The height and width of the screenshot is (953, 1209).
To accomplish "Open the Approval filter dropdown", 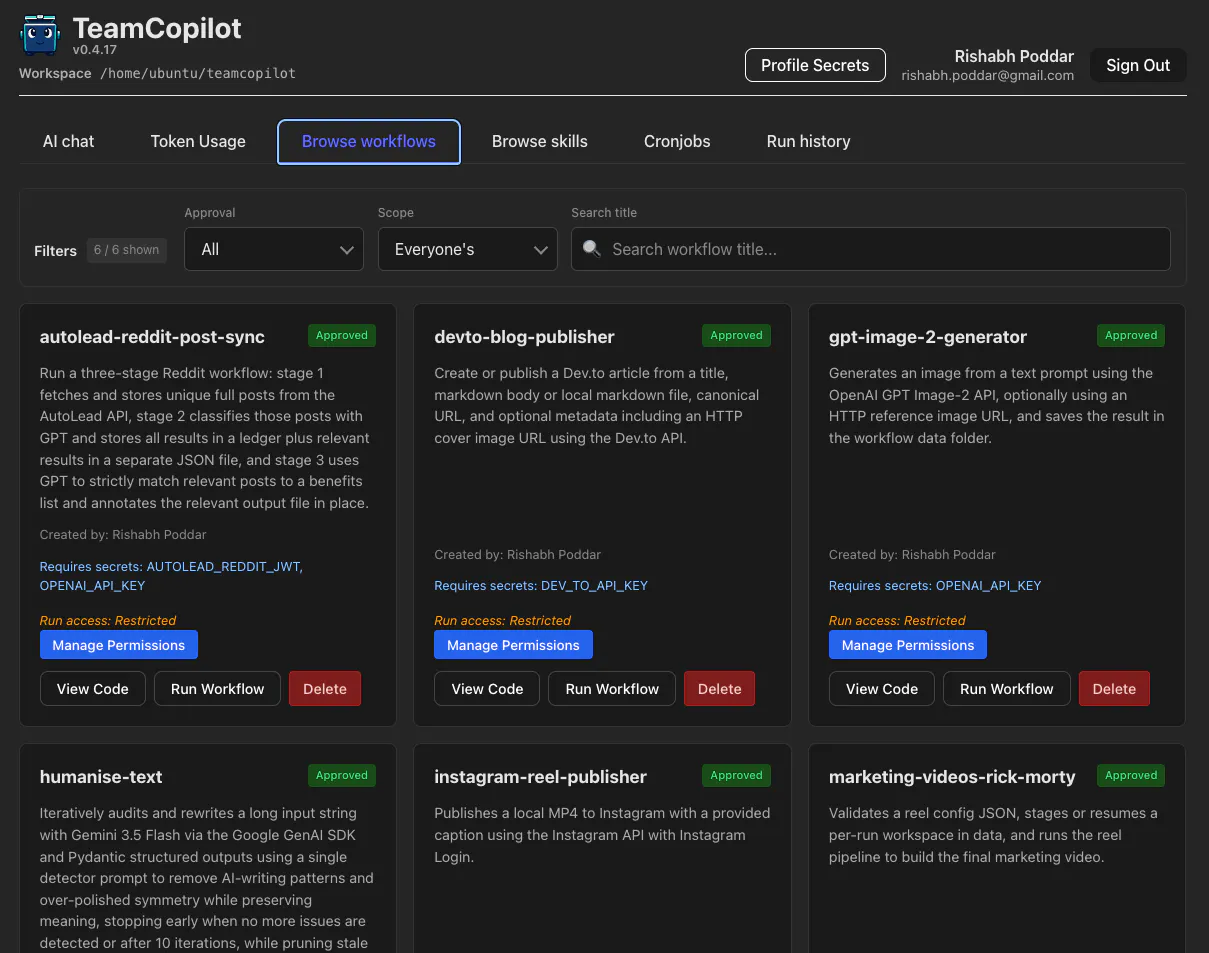I will pyautogui.click(x=274, y=249).
